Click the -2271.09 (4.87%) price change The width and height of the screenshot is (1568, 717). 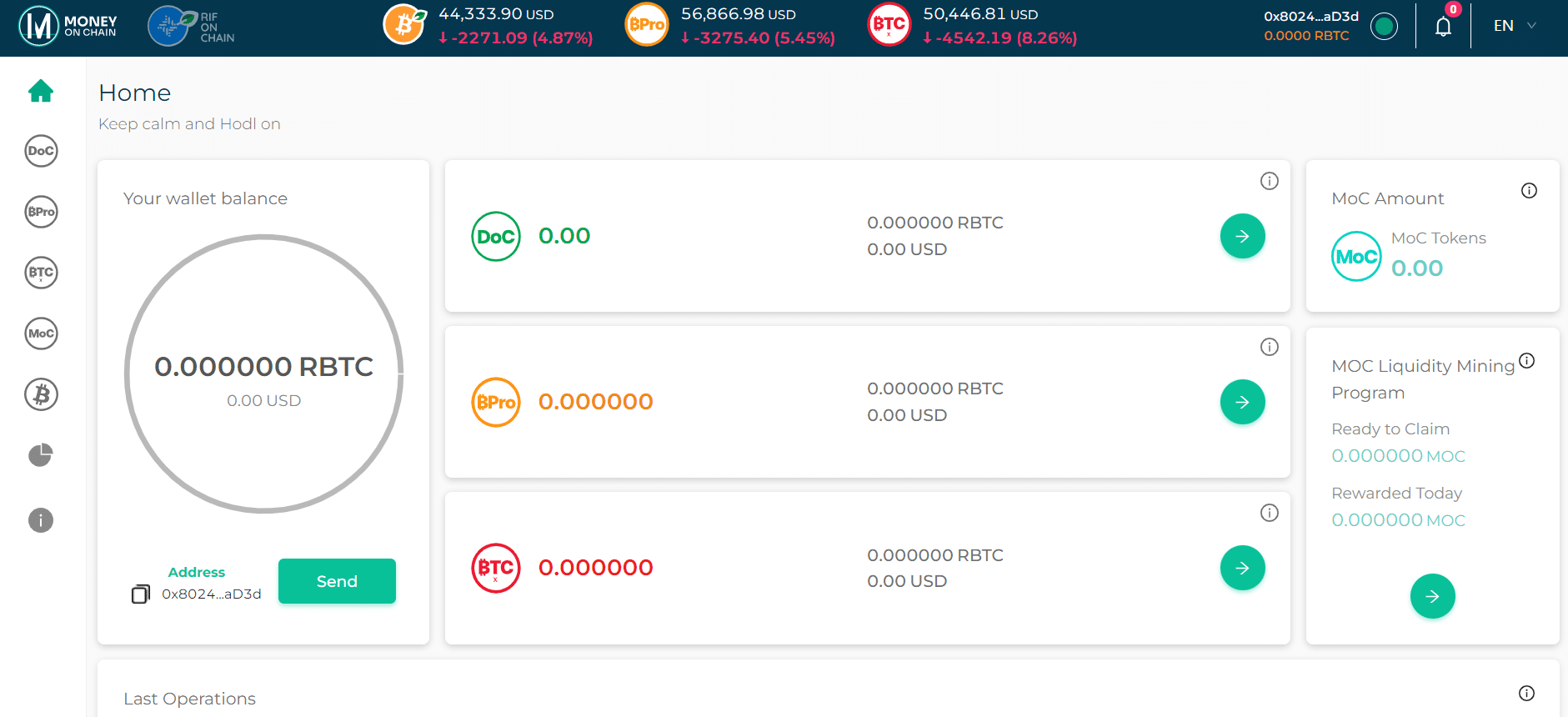click(515, 38)
